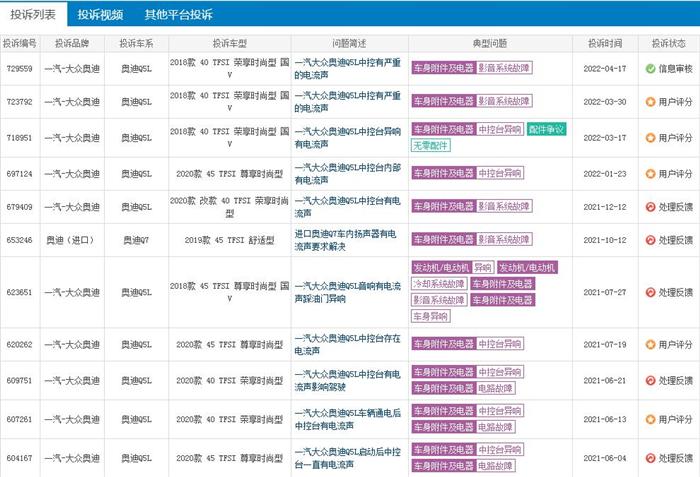Click the red 处理反馈 icon for complaint 679409
The height and width of the screenshot is (477, 700).
coord(650,207)
